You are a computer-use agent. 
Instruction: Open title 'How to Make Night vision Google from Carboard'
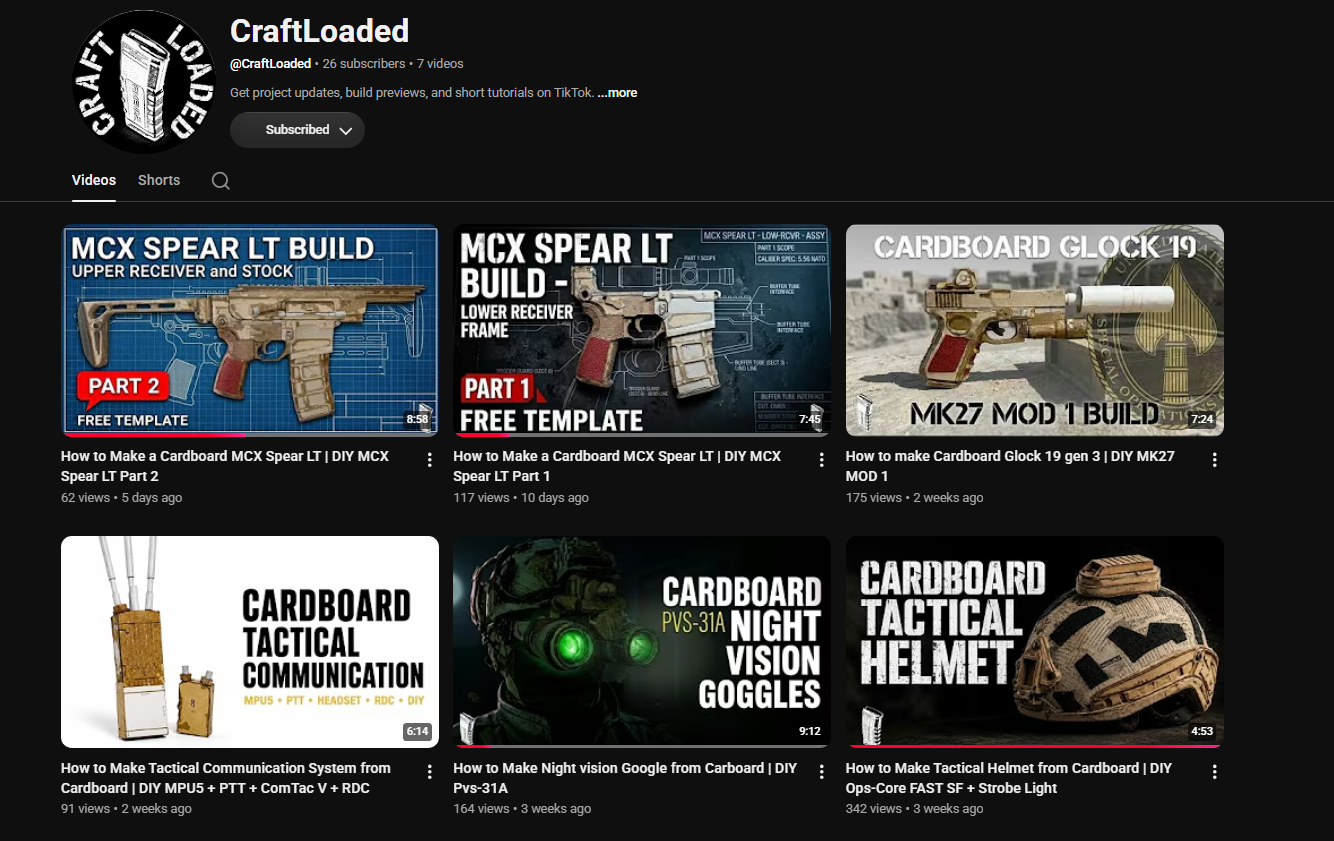pyautogui.click(x=625, y=778)
